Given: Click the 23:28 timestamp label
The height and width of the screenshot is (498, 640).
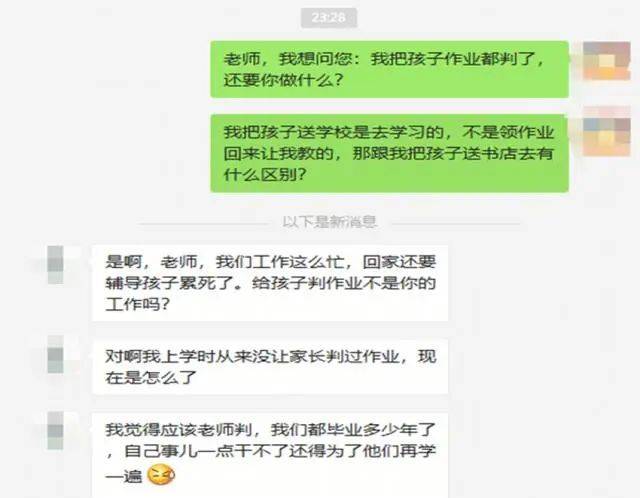Looking at the screenshot, I should 329,18.
